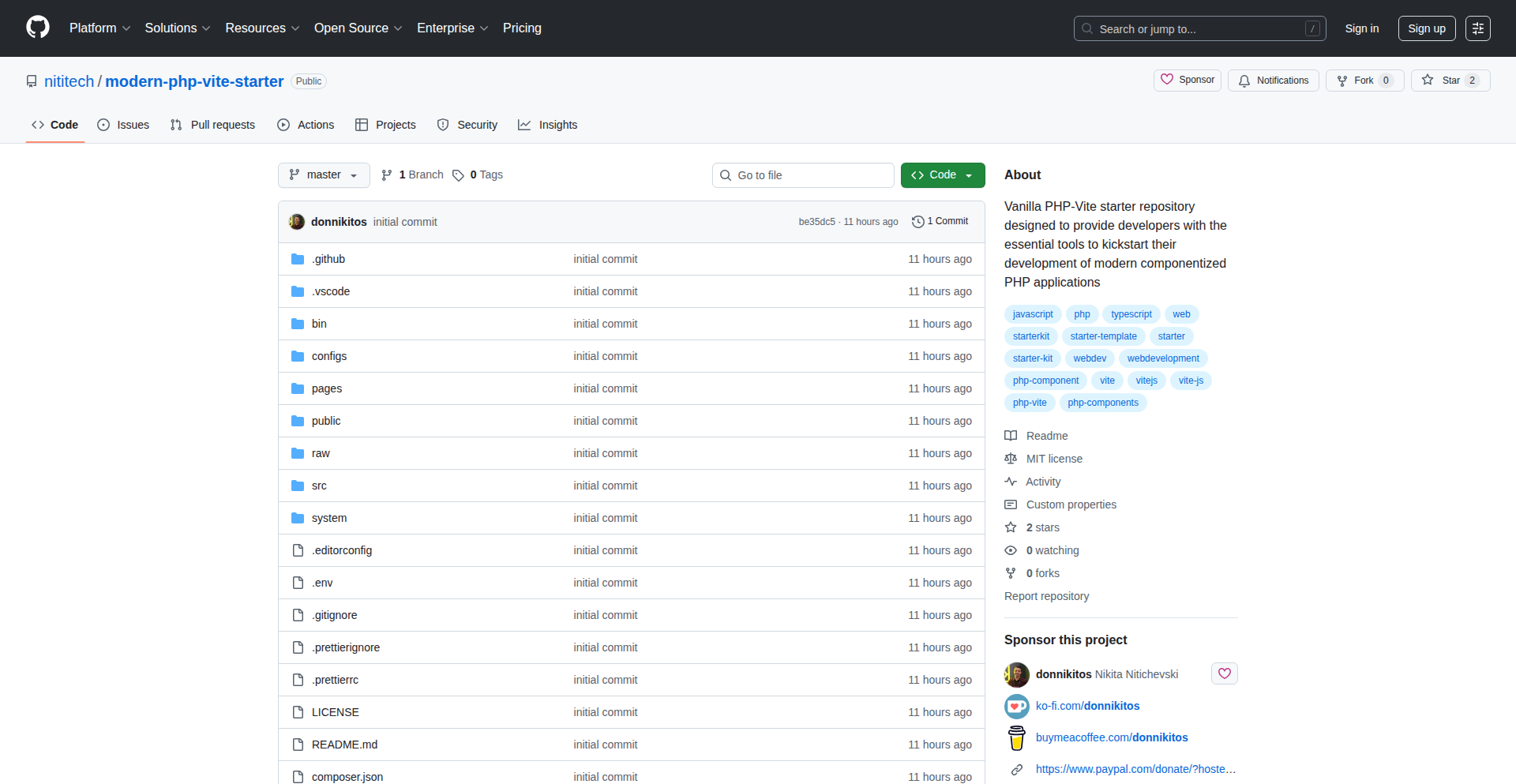This screenshot has width=1516, height=784.
Task: Click the Buy Me a Coffee cup icon
Action: [1016, 737]
